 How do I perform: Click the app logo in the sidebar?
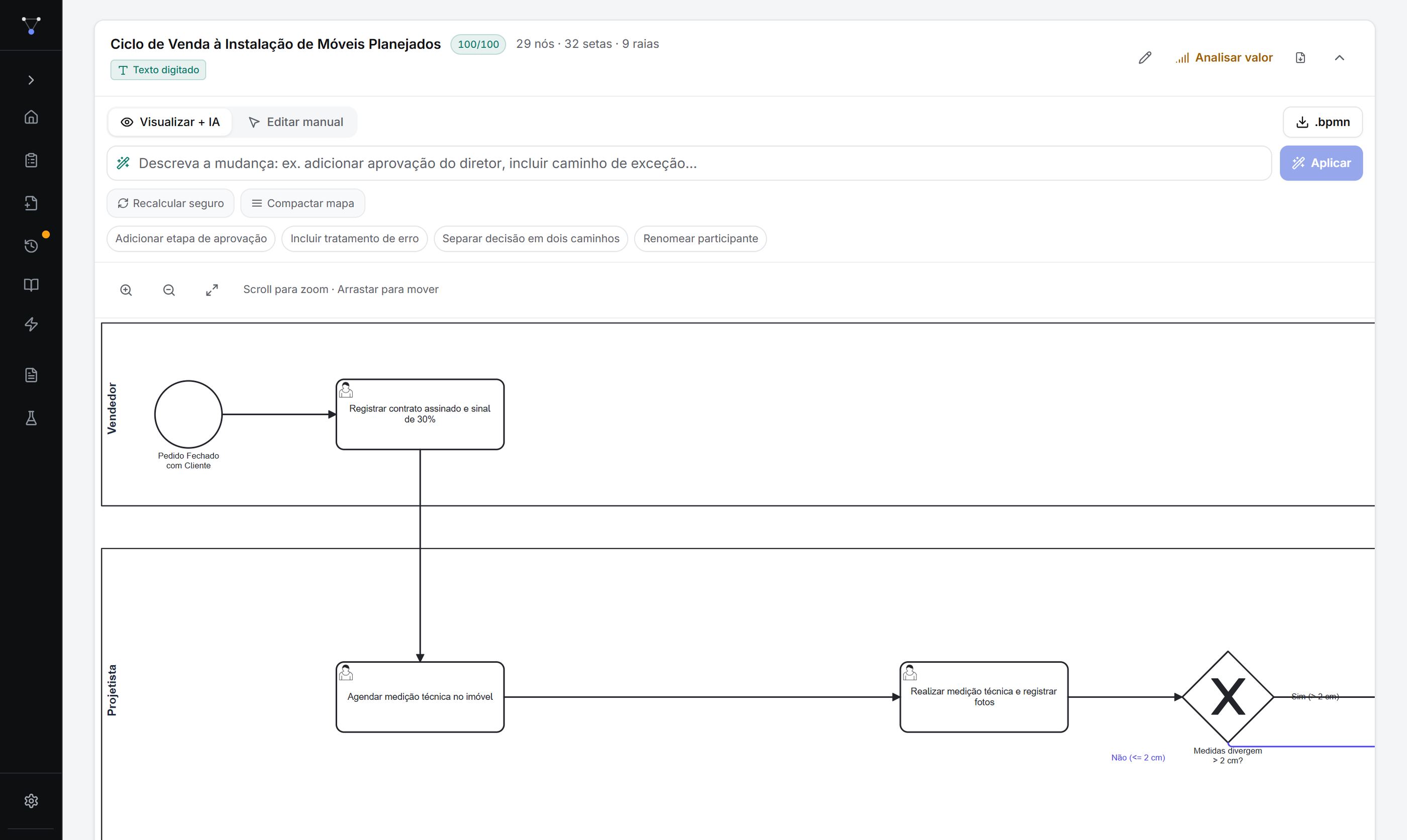click(31, 26)
